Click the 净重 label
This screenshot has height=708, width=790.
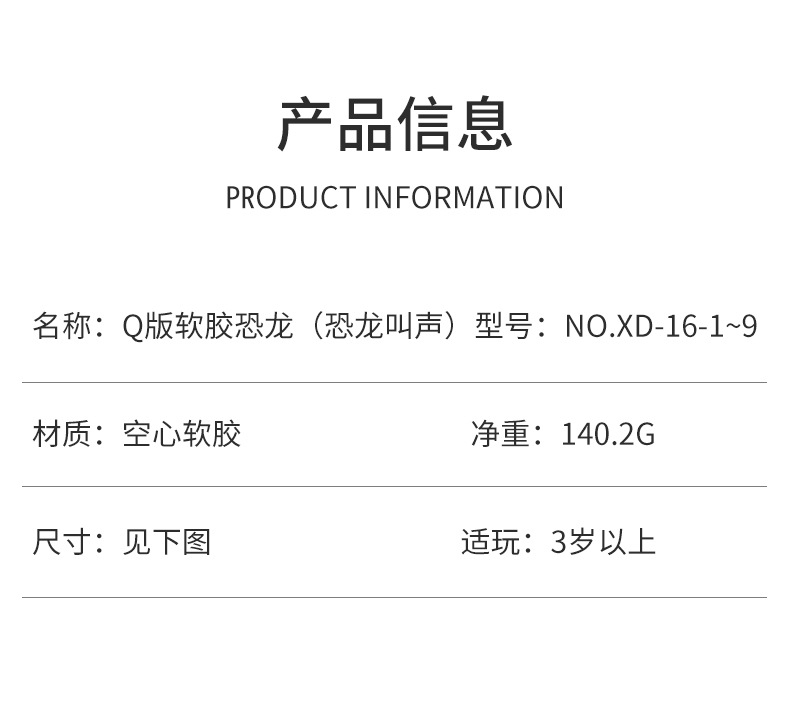[500, 434]
